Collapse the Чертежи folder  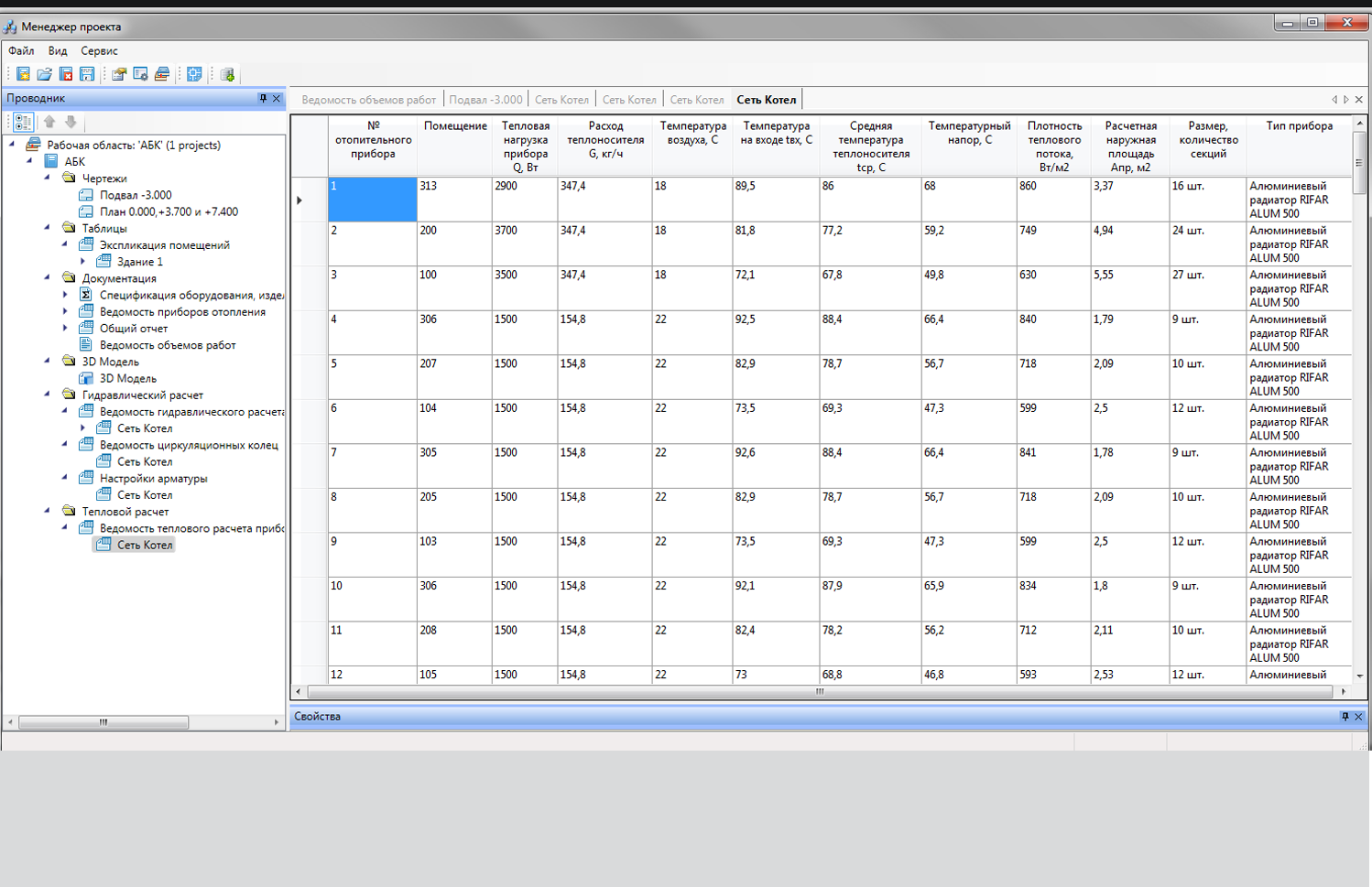[x=48, y=177]
